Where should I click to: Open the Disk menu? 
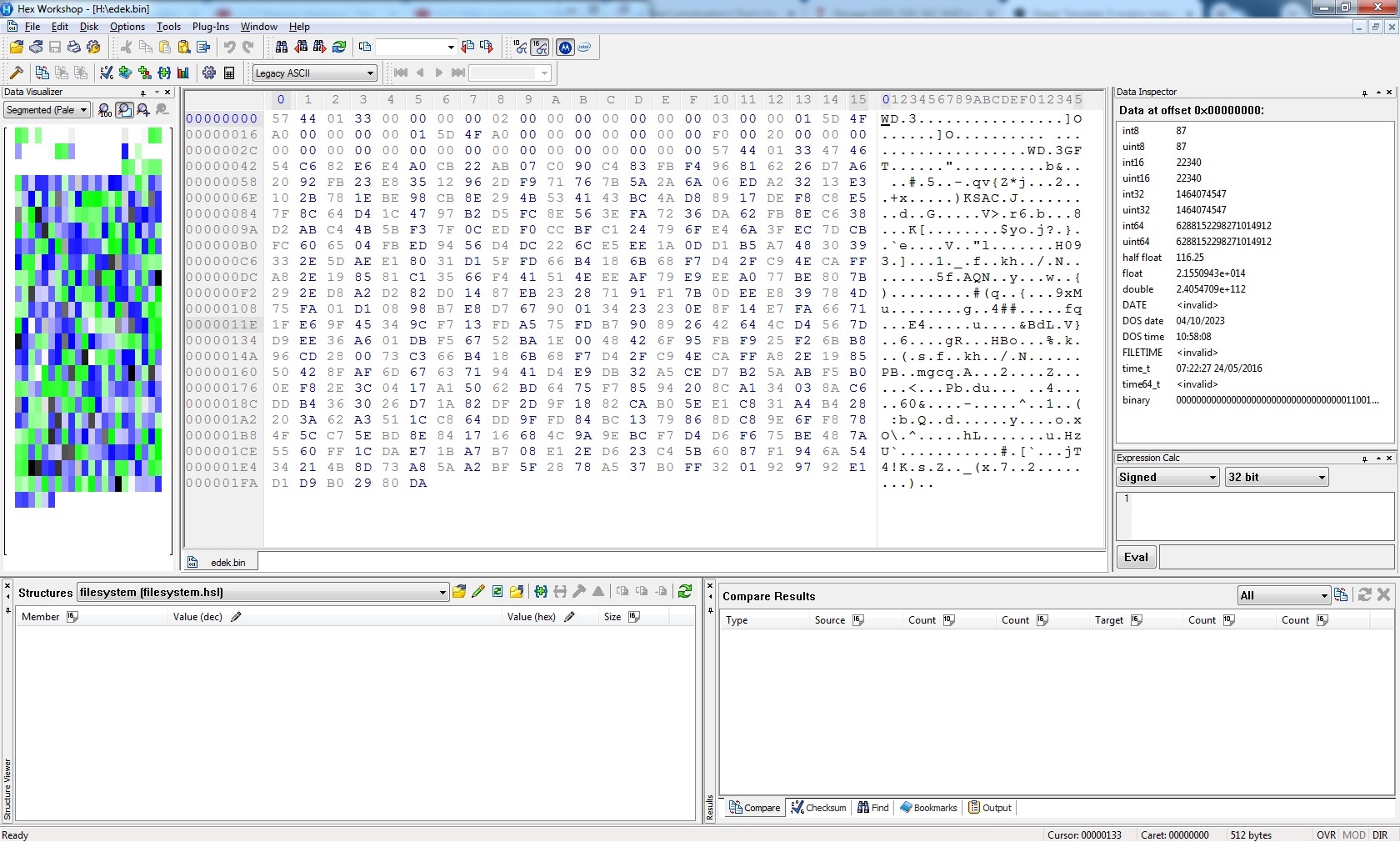pyautogui.click(x=89, y=27)
